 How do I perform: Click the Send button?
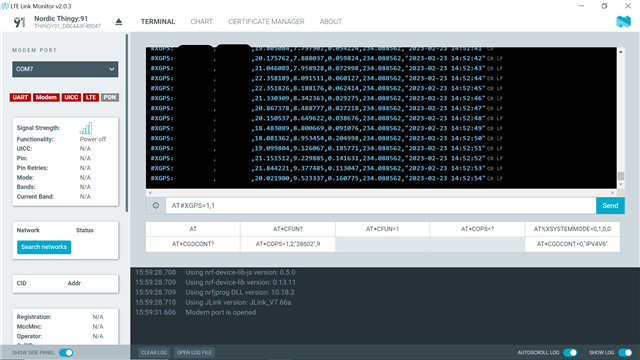click(x=610, y=206)
